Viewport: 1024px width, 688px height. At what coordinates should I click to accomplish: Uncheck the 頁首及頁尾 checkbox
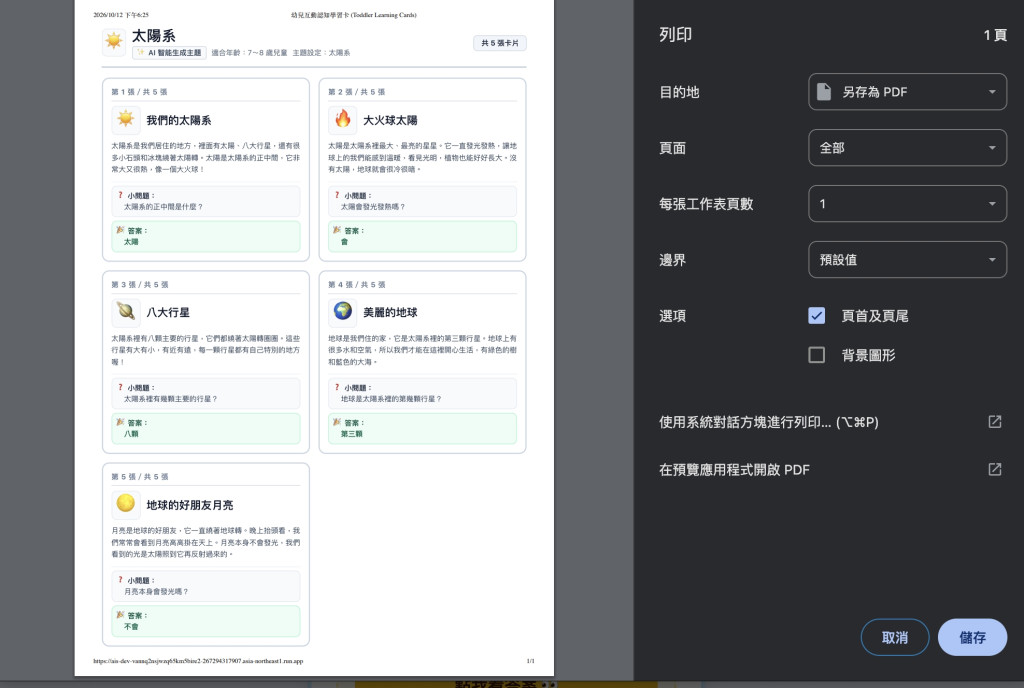click(816, 316)
